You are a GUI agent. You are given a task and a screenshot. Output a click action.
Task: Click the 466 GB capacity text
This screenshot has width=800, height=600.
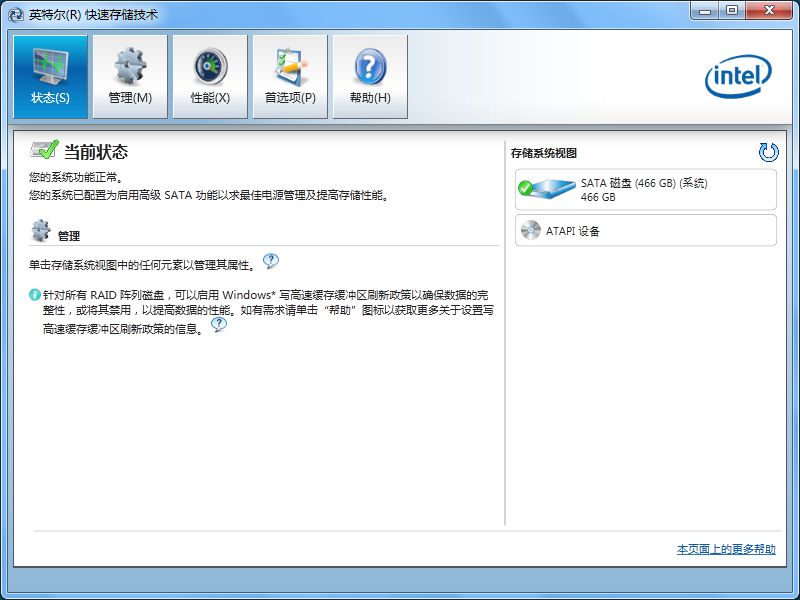pyautogui.click(x=598, y=197)
